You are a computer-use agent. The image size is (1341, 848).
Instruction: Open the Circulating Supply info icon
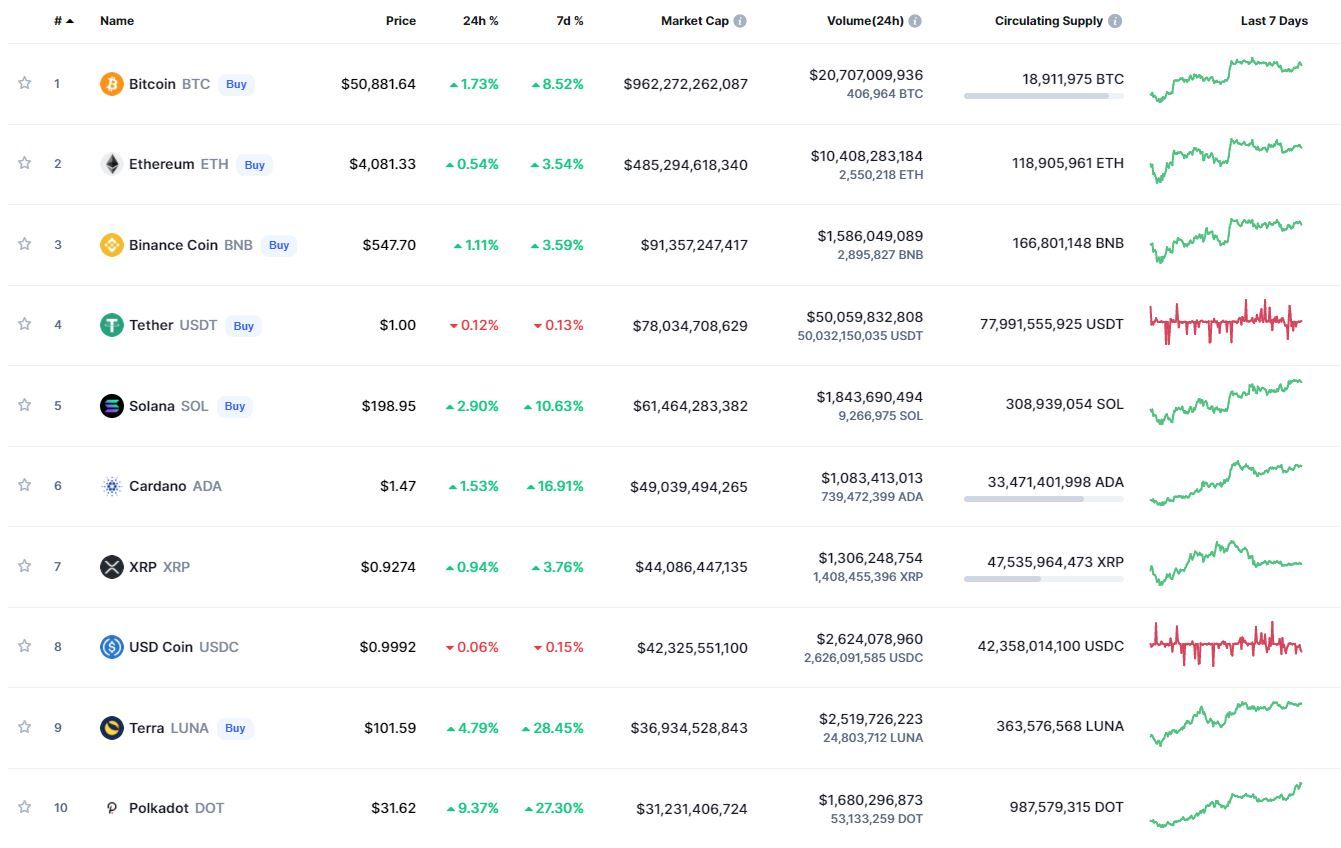point(1115,21)
